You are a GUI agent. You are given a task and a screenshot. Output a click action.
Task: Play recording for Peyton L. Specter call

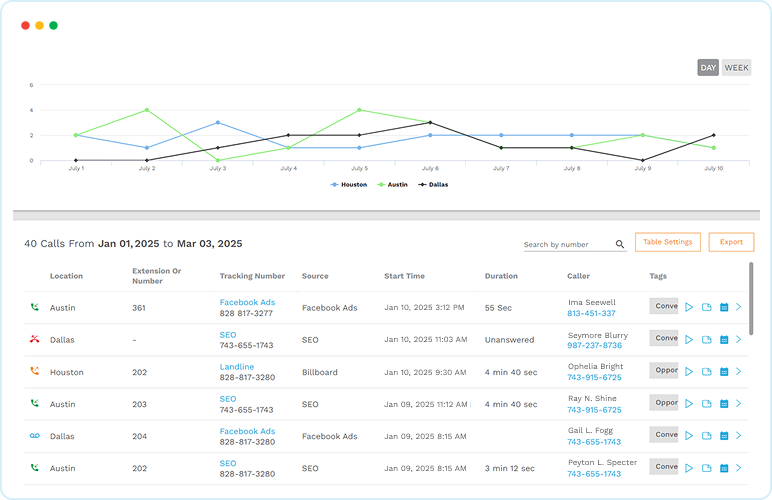(x=689, y=468)
